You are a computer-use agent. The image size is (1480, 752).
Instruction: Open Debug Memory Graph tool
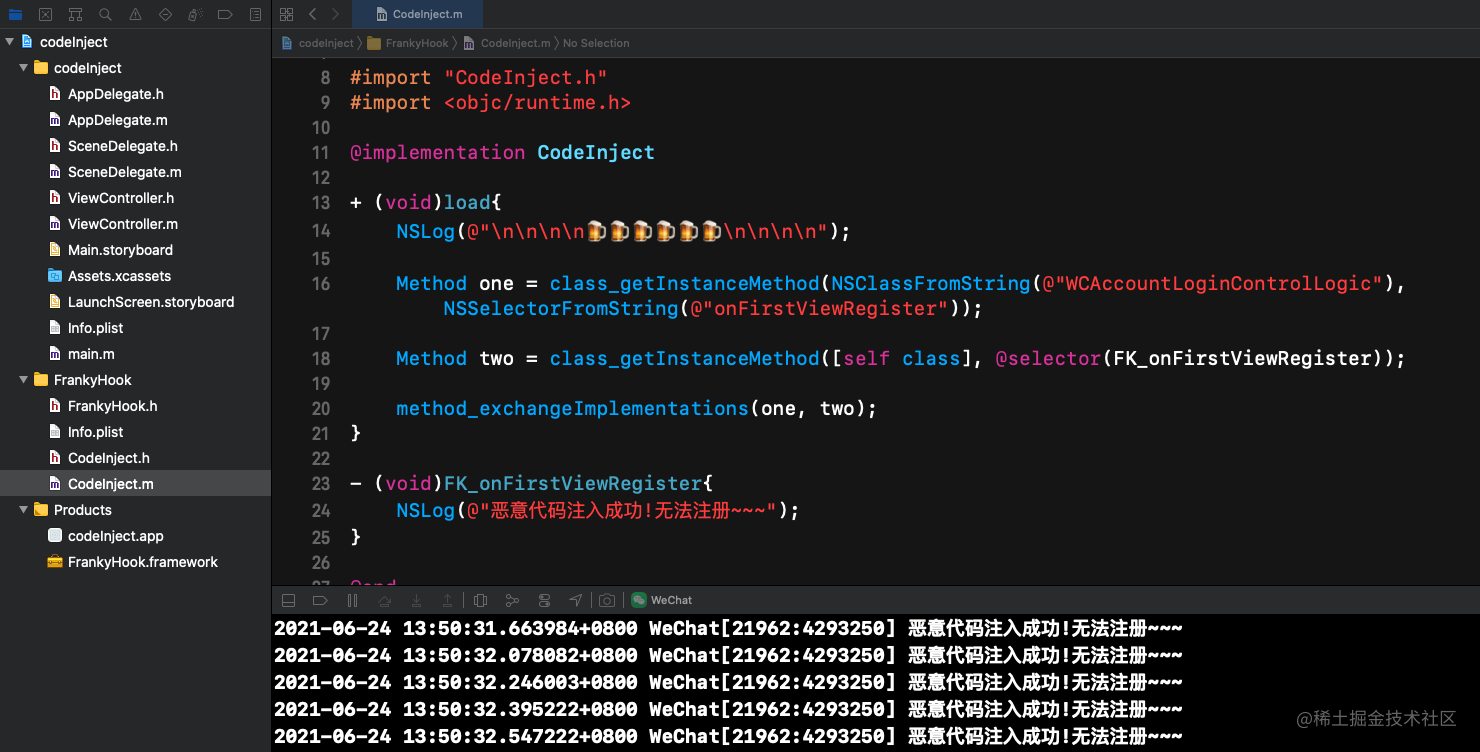512,600
